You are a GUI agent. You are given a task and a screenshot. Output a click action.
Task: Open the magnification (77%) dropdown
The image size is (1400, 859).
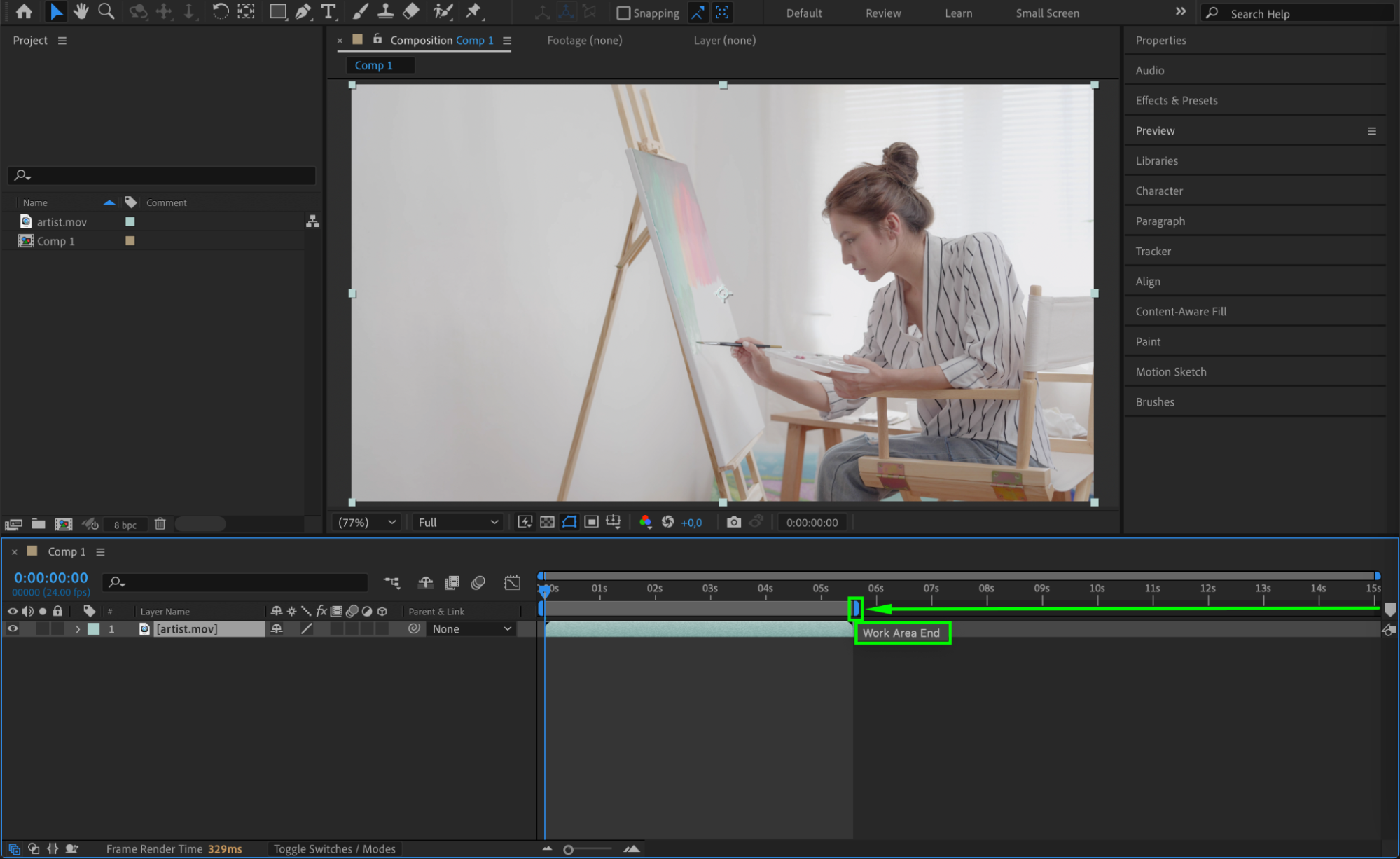coord(367,522)
